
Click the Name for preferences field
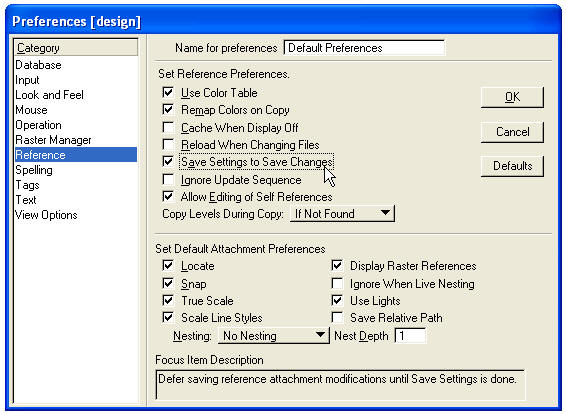[x=365, y=48]
